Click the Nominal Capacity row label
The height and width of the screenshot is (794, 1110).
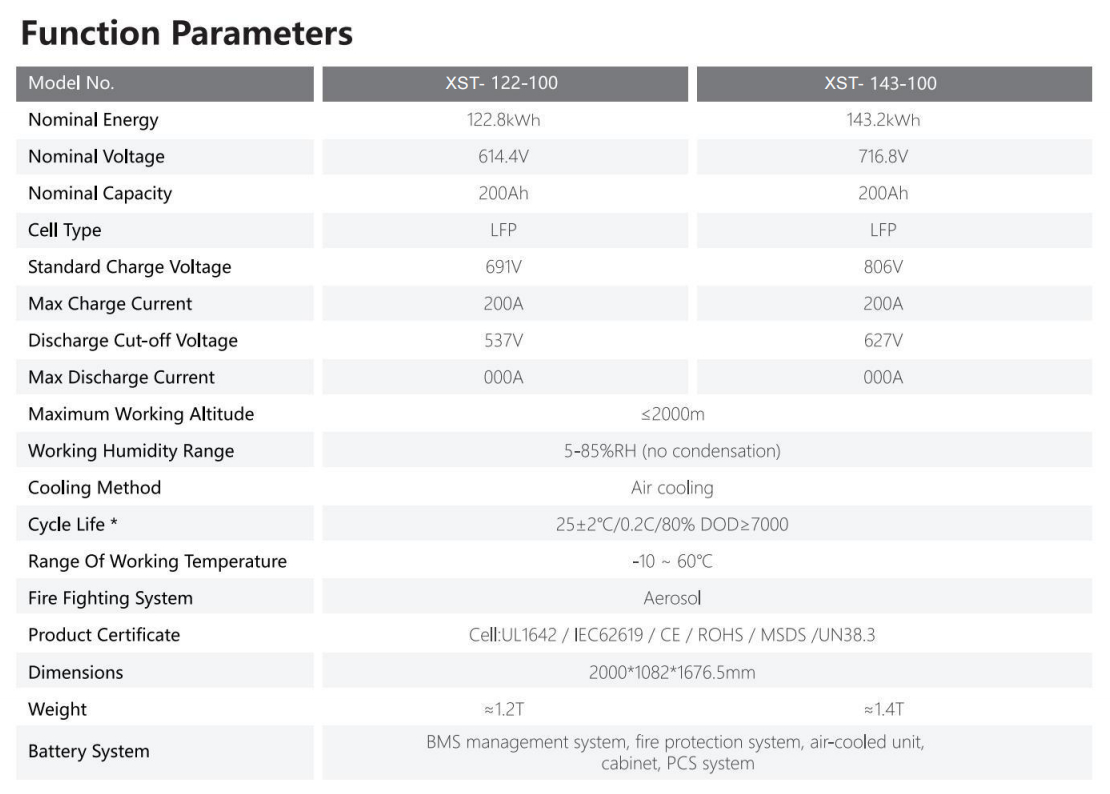point(100,194)
